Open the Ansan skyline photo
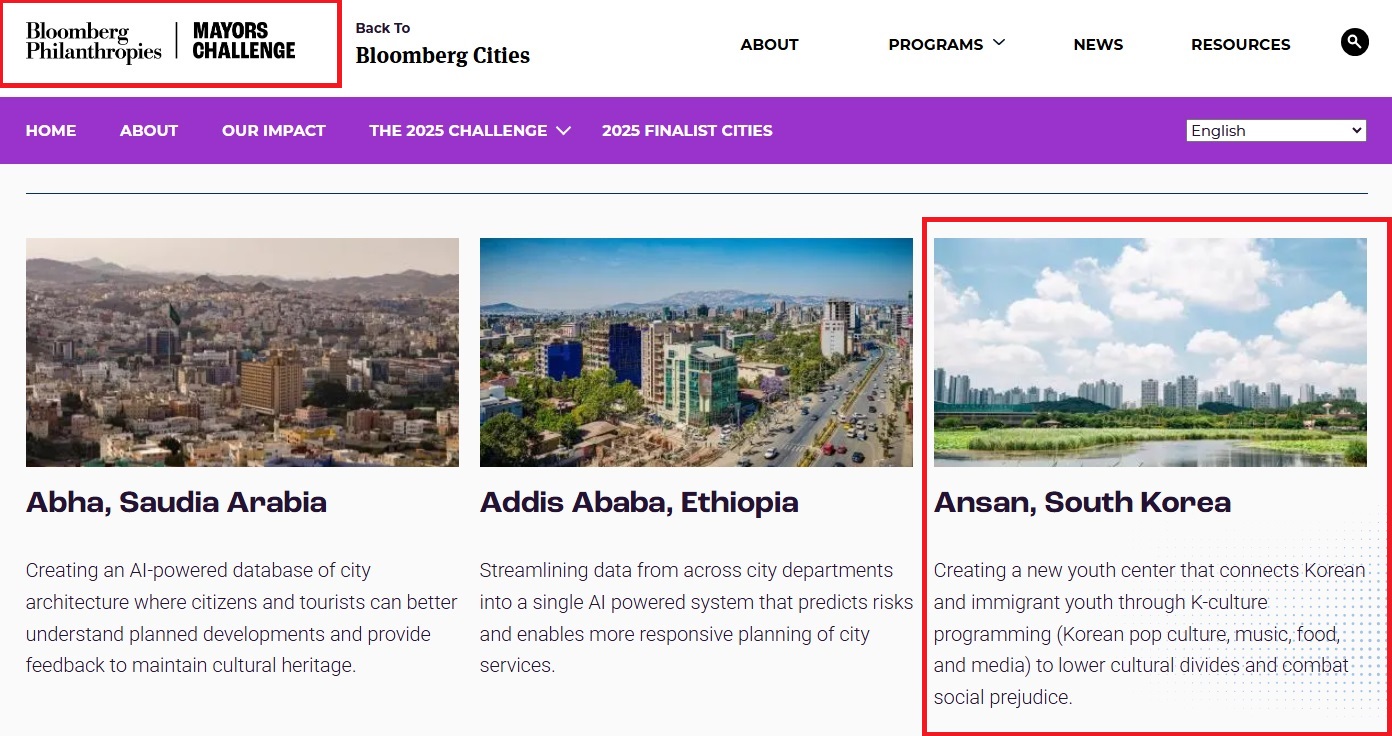The image size is (1392, 736). (1150, 352)
